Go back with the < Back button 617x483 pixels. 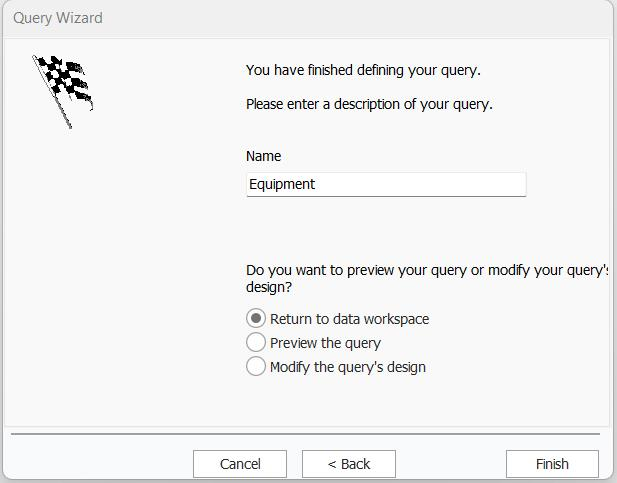(349, 464)
